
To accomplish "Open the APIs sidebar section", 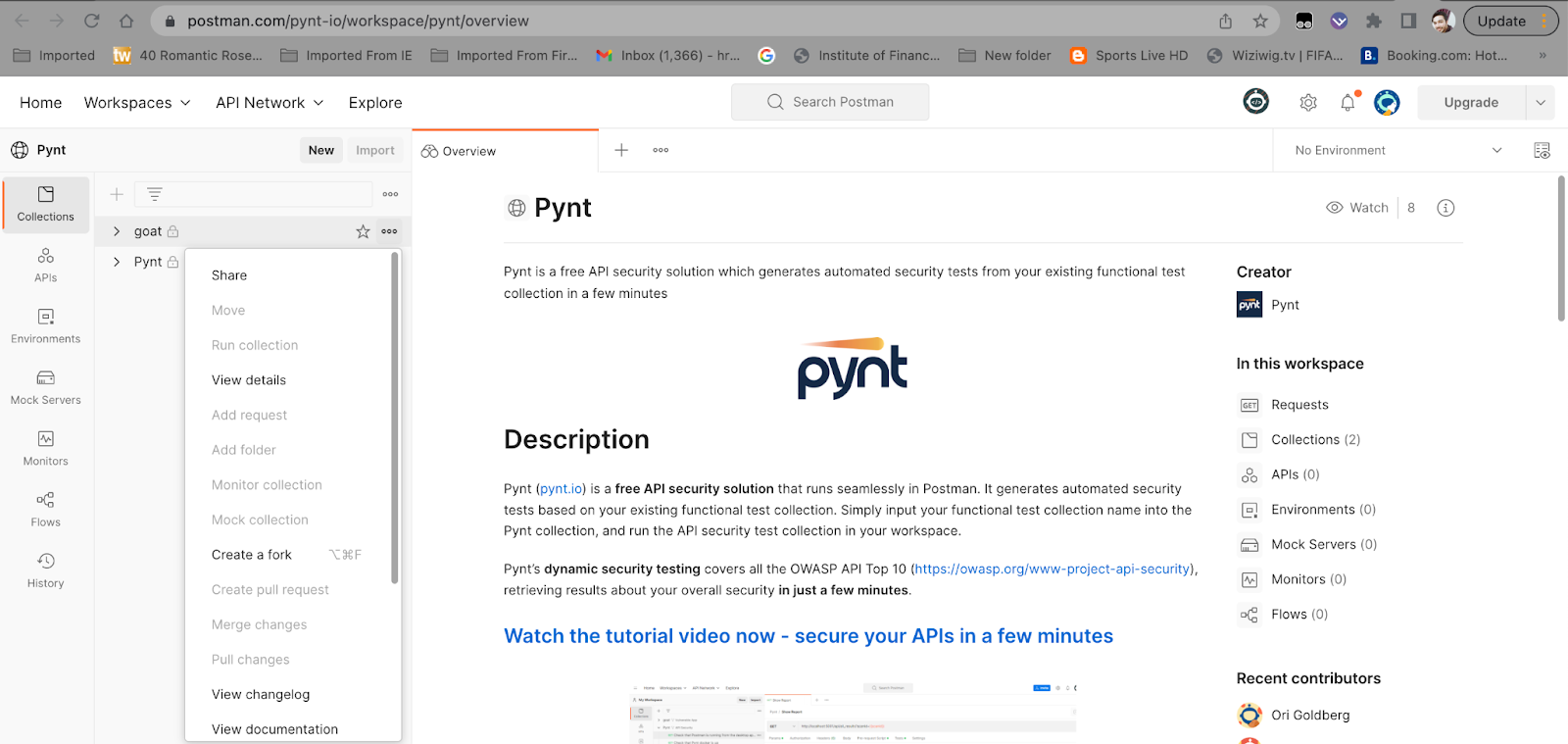I will coord(45,266).
